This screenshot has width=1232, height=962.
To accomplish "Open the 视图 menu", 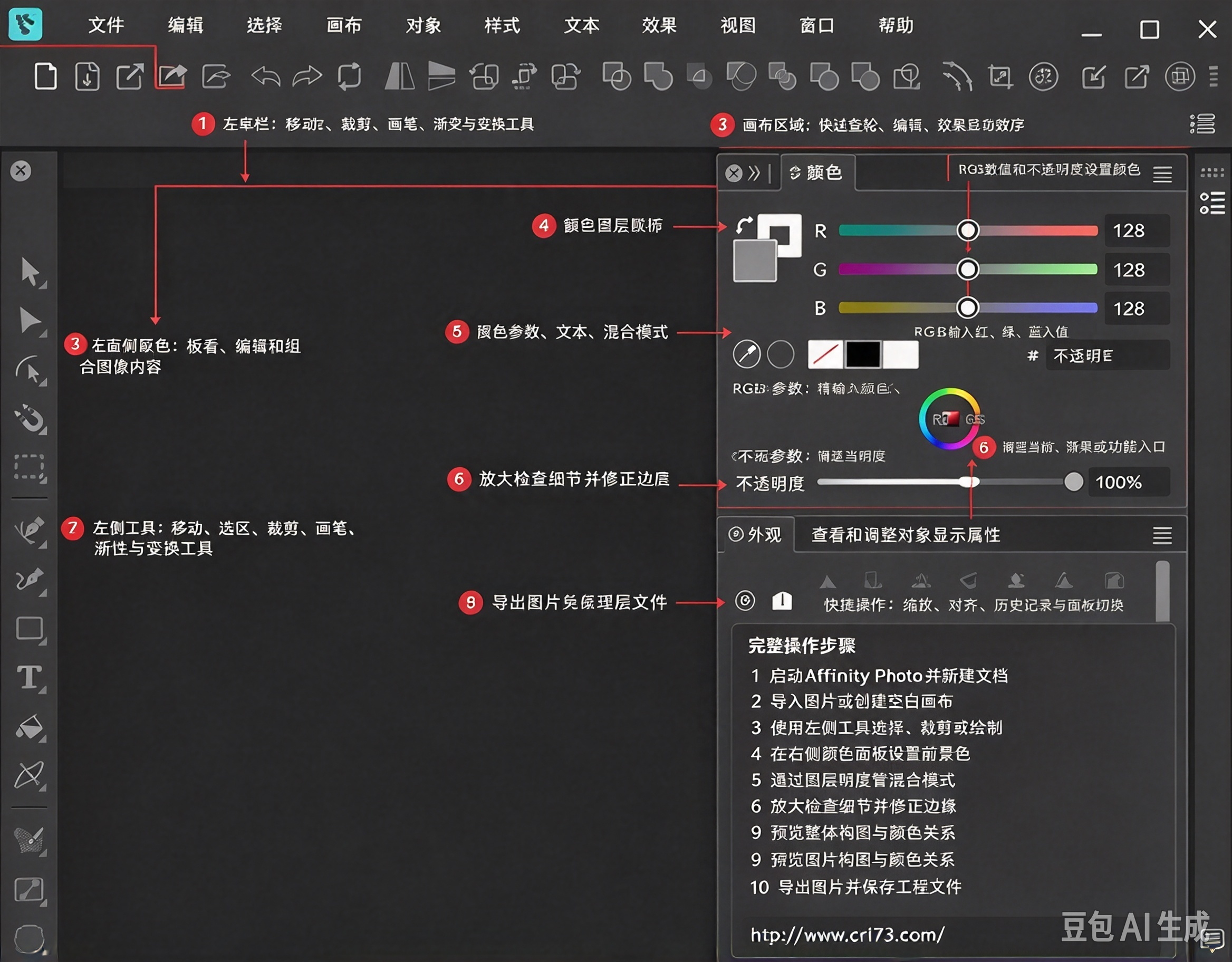I will click(x=738, y=25).
